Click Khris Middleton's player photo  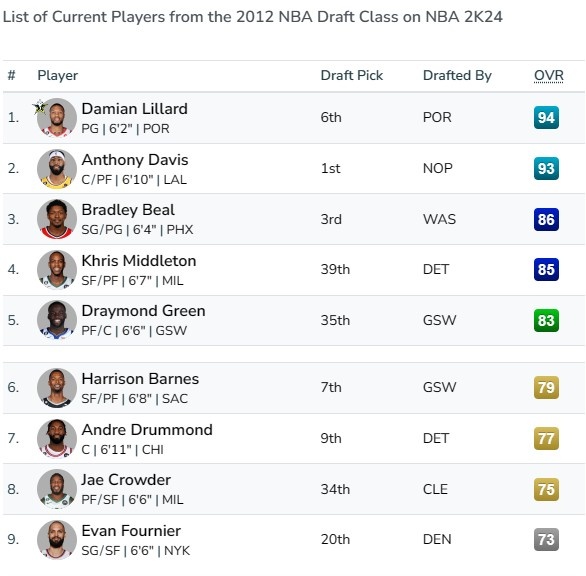[x=57, y=270]
